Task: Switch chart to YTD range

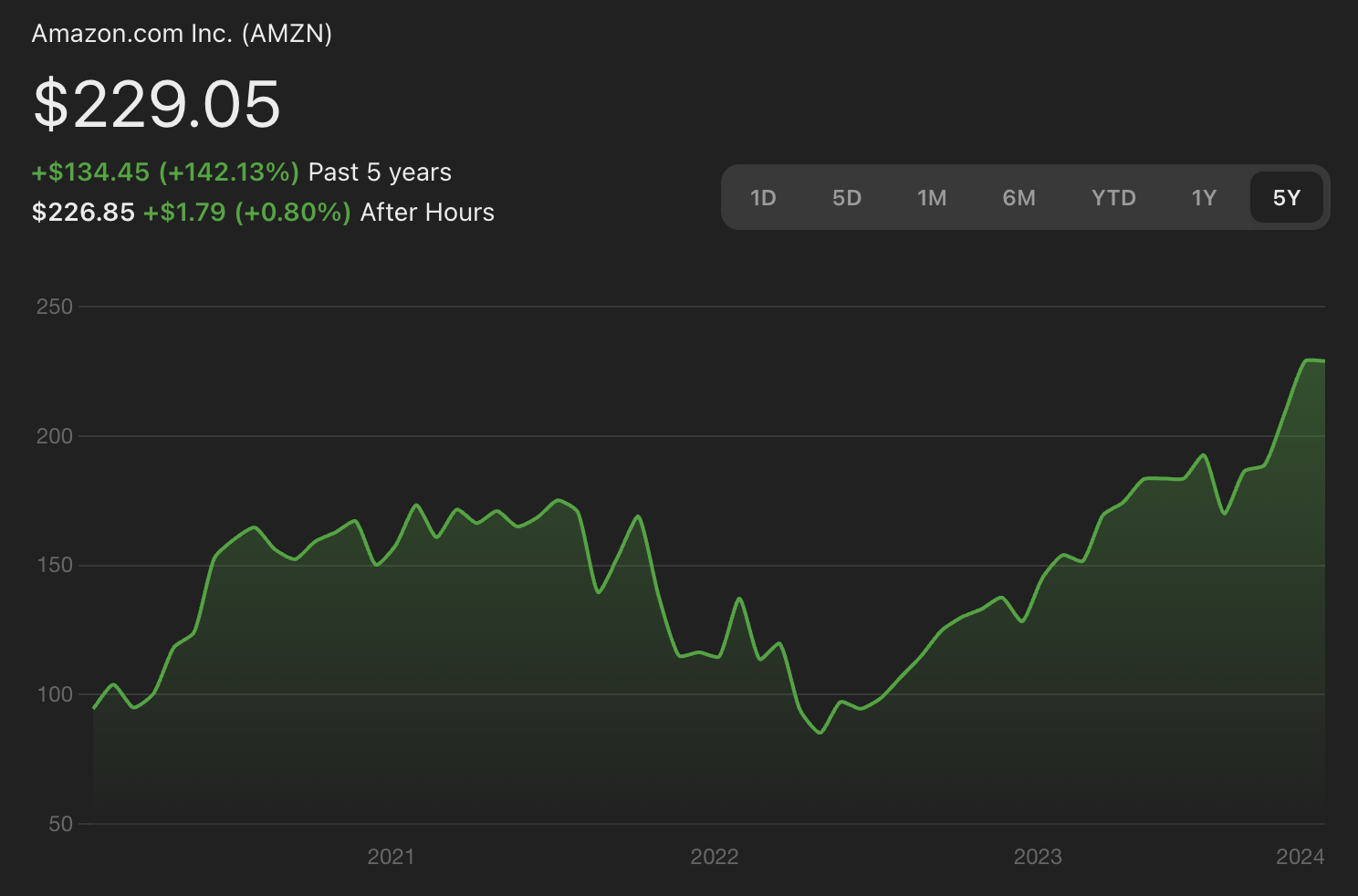Action: pos(1113,198)
